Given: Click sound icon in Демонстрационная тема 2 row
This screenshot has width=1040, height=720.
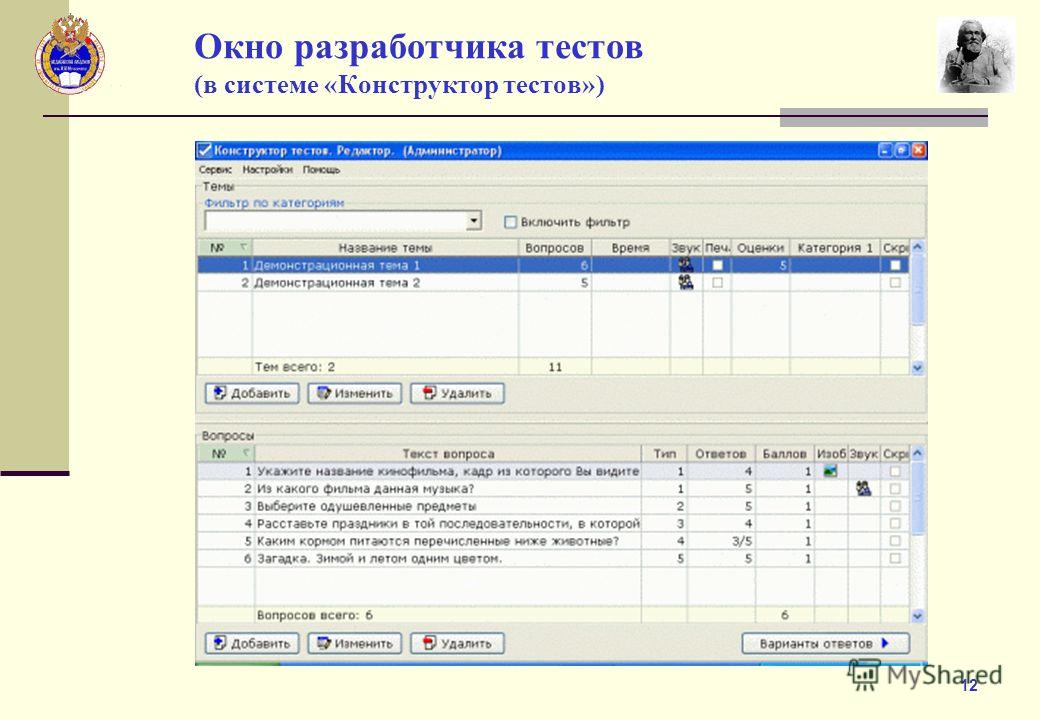Looking at the screenshot, I should pos(686,282).
